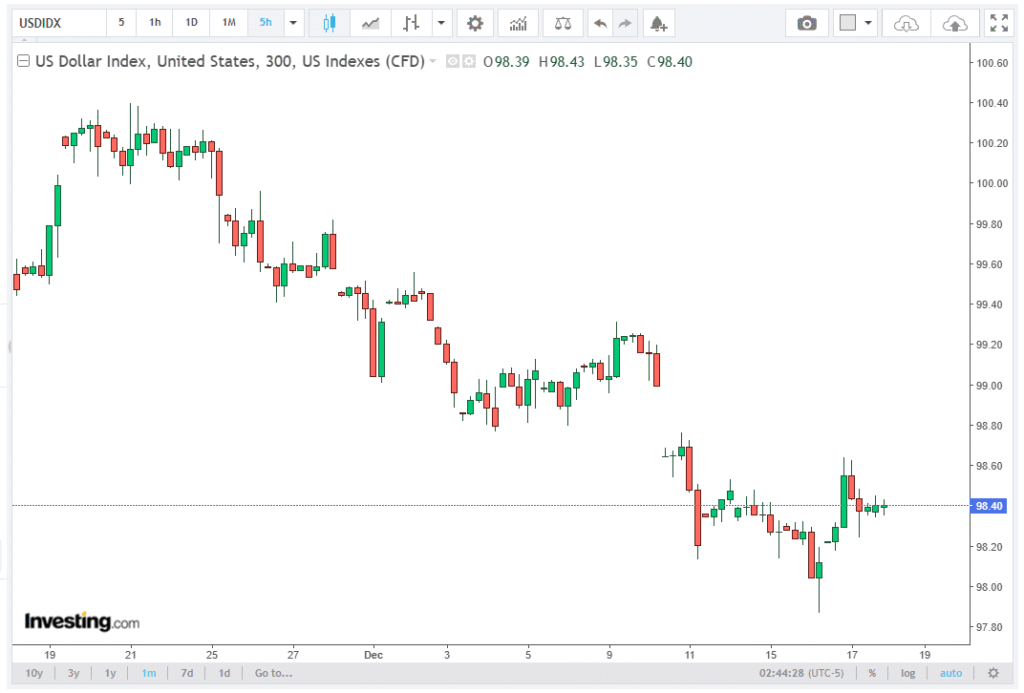1024x693 pixels.
Task: Click the USDIDX symbol input field
Action: [55, 22]
